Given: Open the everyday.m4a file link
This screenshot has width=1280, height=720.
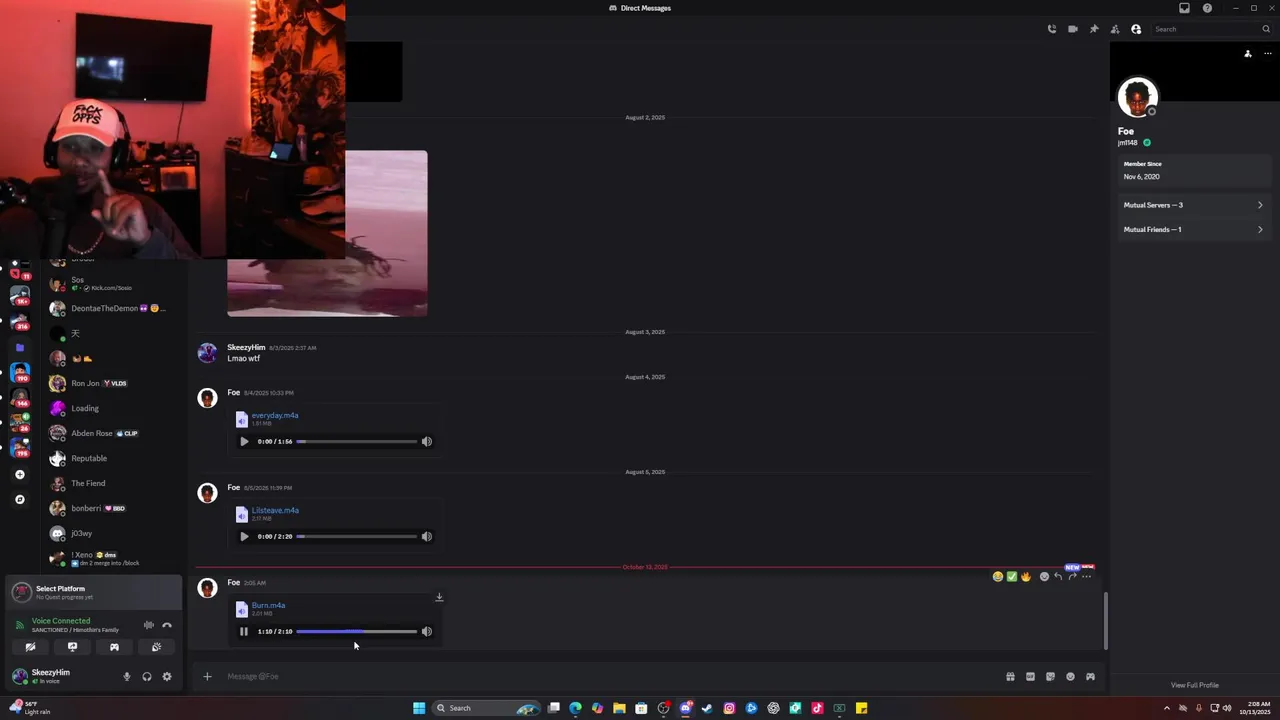Looking at the screenshot, I should pos(275,415).
